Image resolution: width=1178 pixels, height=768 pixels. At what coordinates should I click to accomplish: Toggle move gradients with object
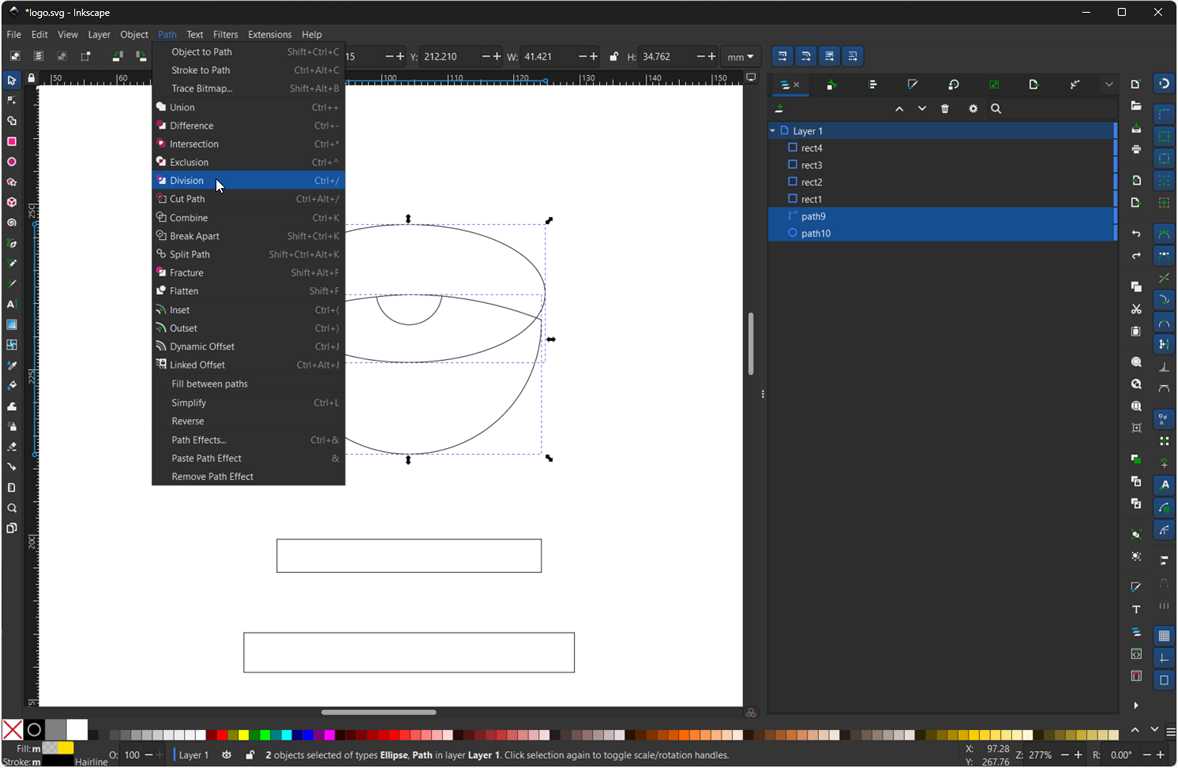click(x=829, y=56)
